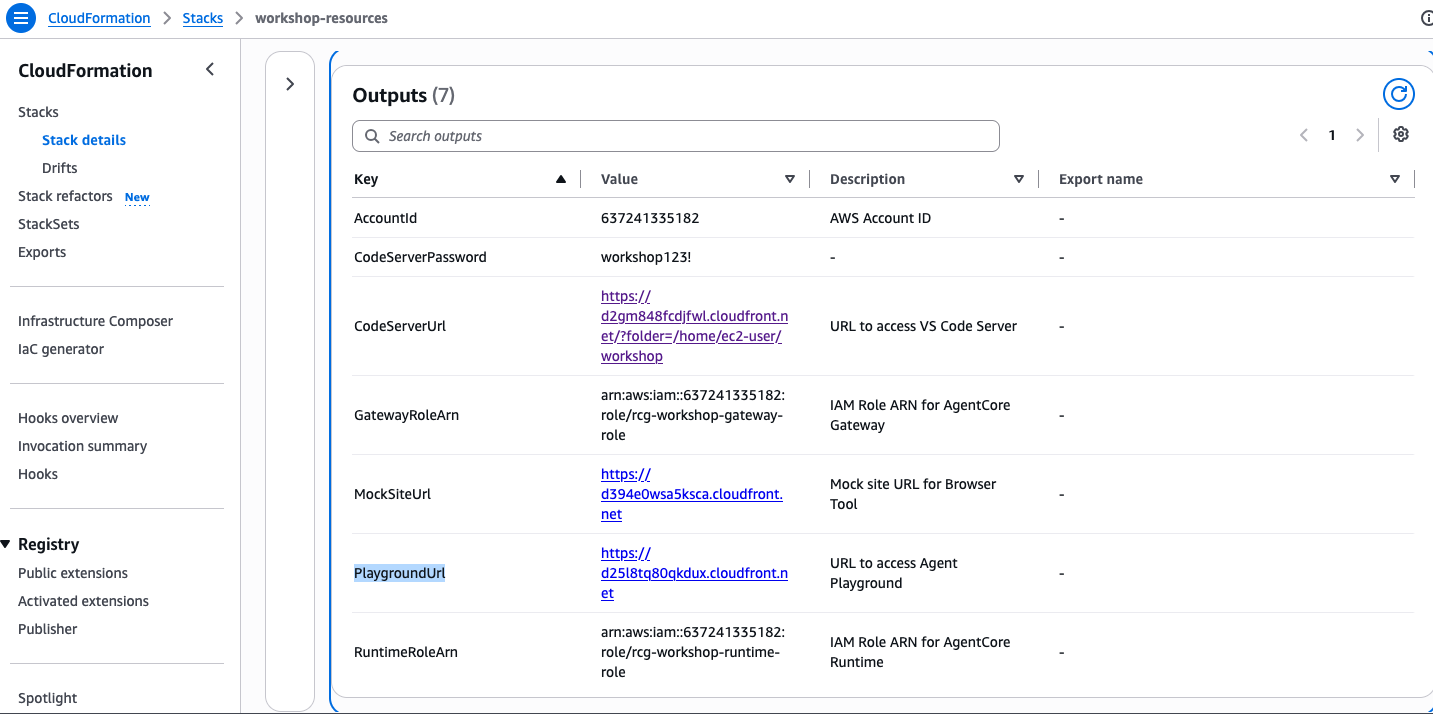Click the workshop-resources breadcrumb text
The width and height of the screenshot is (1433, 714).
(321, 18)
